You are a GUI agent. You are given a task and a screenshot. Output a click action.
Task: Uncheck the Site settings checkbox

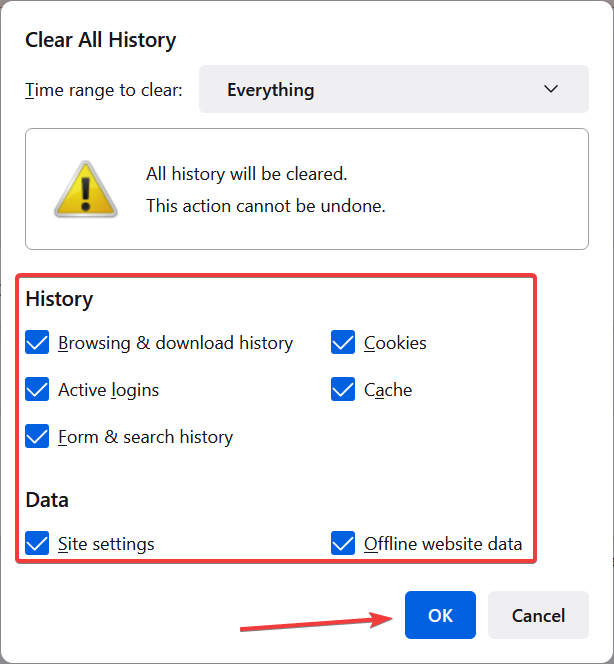click(37, 543)
